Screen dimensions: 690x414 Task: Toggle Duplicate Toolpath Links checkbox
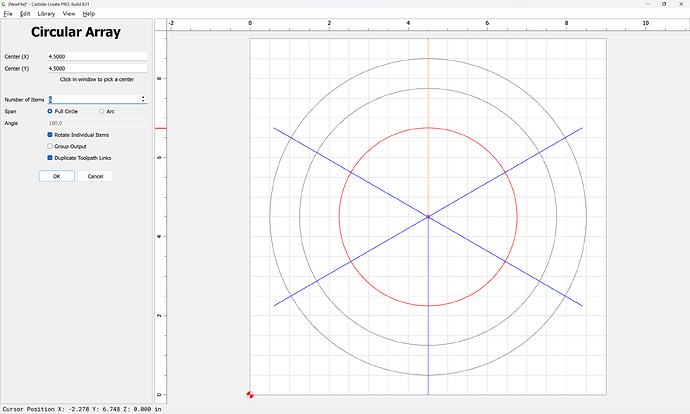(51, 157)
